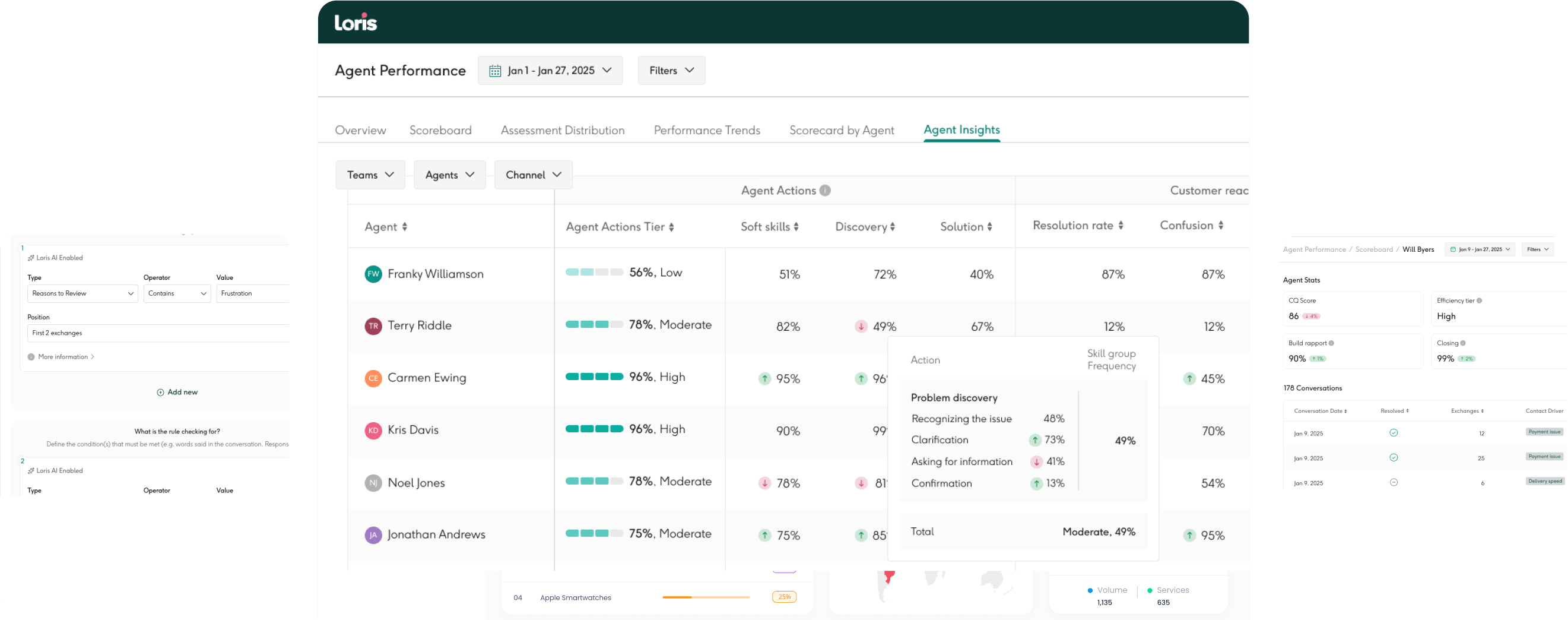Open the Performance Trends tab
The width and height of the screenshot is (1568, 620).
pos(707,130)
